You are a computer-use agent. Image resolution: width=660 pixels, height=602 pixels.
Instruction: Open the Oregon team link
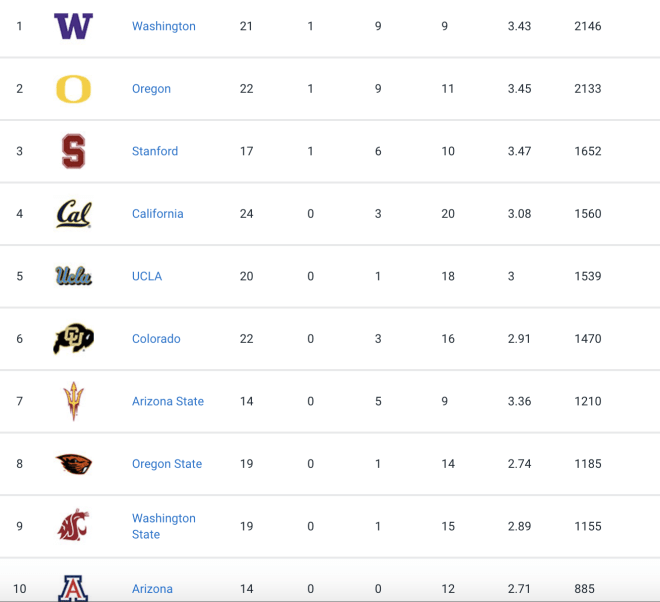tap(152, 89)
